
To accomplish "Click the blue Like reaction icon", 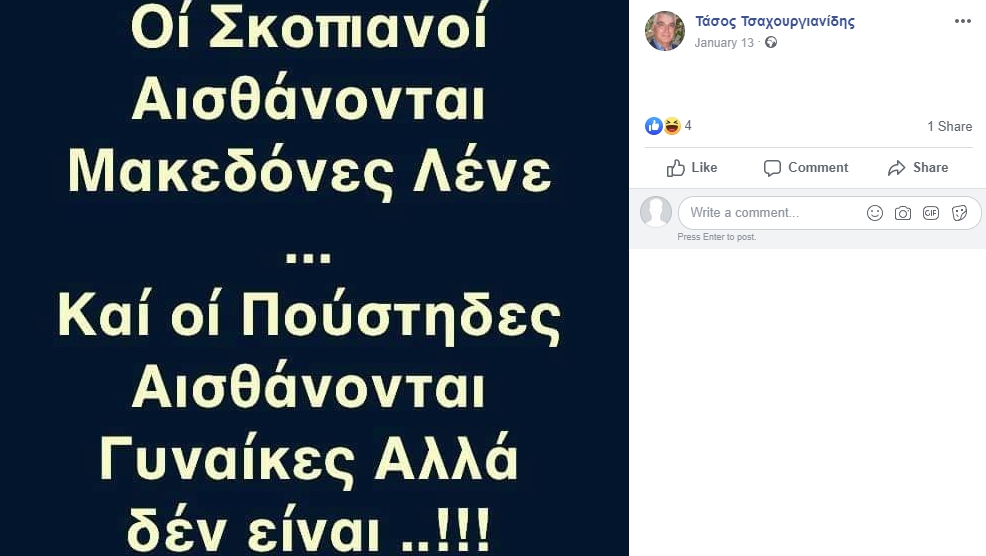I will 654,126.
